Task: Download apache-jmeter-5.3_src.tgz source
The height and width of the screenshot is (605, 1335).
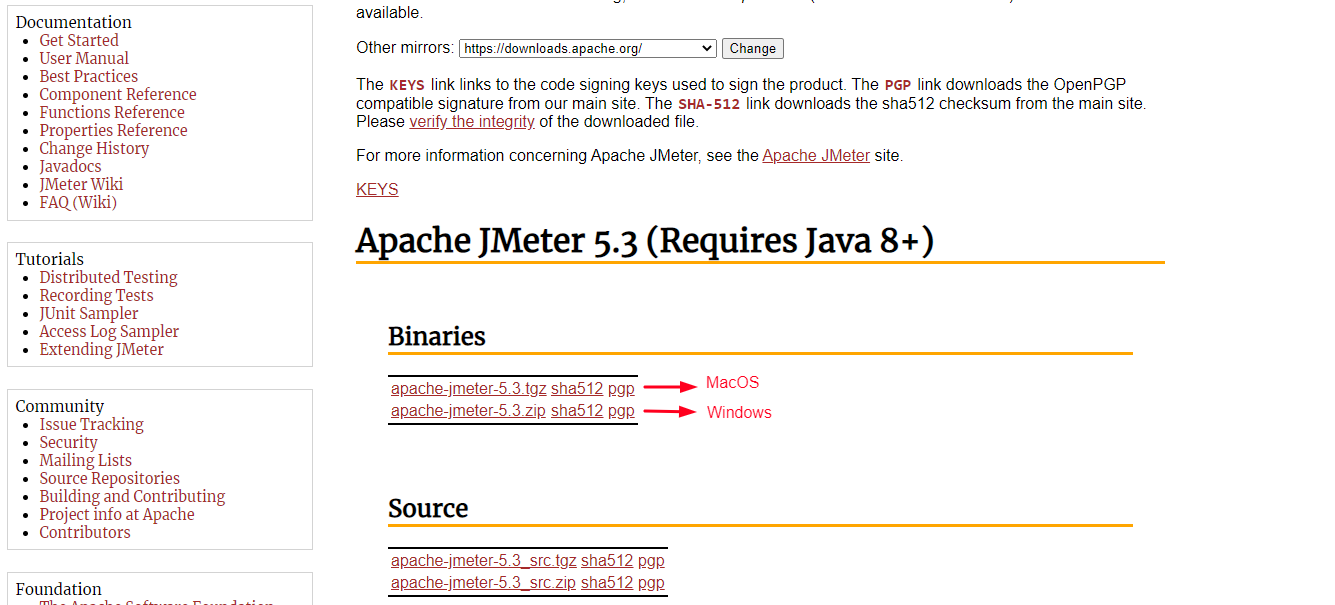Action: click(x=483, y=561)
